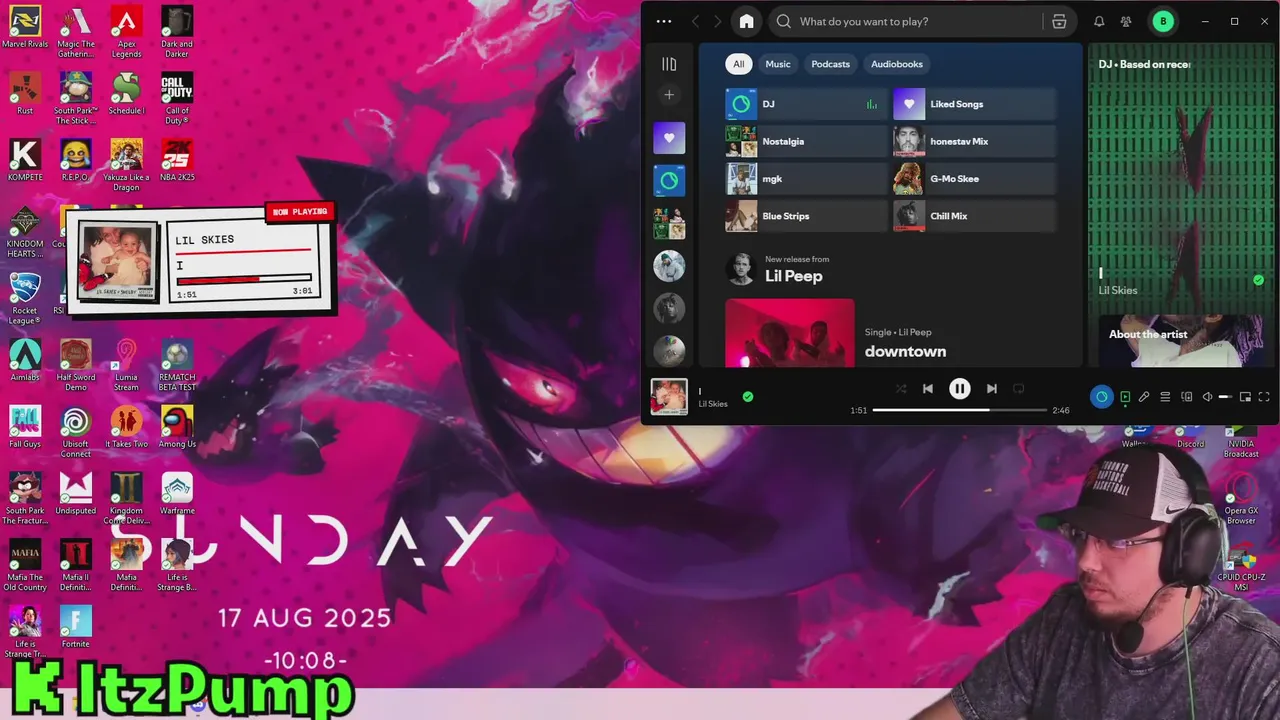
Task: Open Friend Activity icon
Action: [1126, 21]
